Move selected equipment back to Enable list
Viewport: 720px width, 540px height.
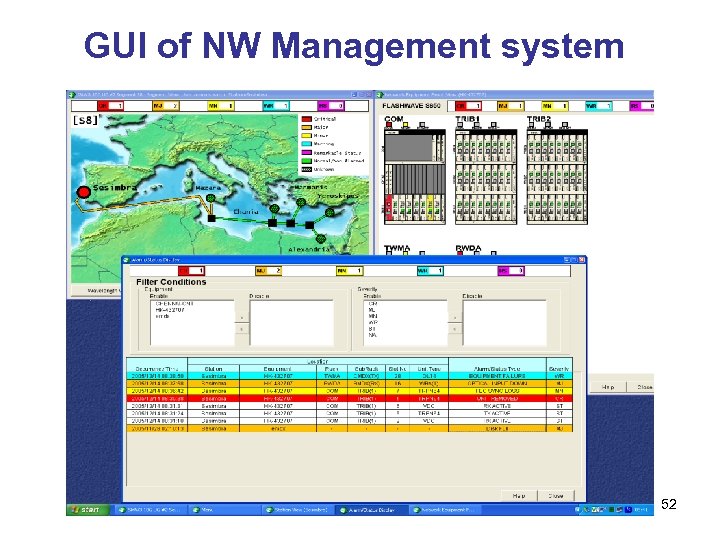[x=242, y=329]
